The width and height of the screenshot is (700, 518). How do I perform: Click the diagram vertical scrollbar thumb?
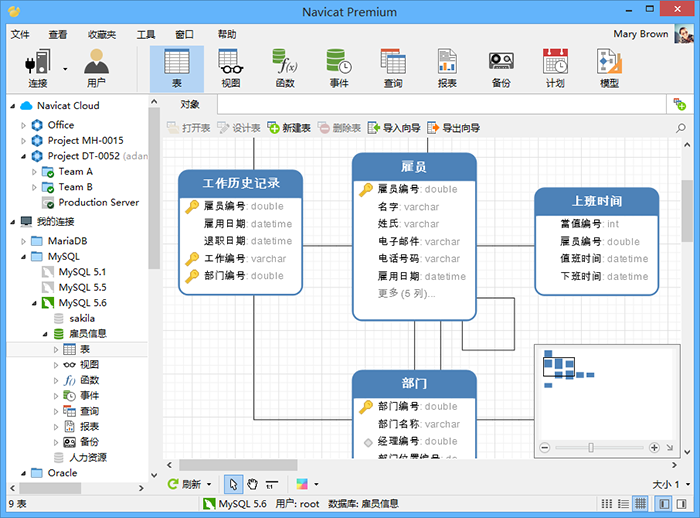coord(687,211)
